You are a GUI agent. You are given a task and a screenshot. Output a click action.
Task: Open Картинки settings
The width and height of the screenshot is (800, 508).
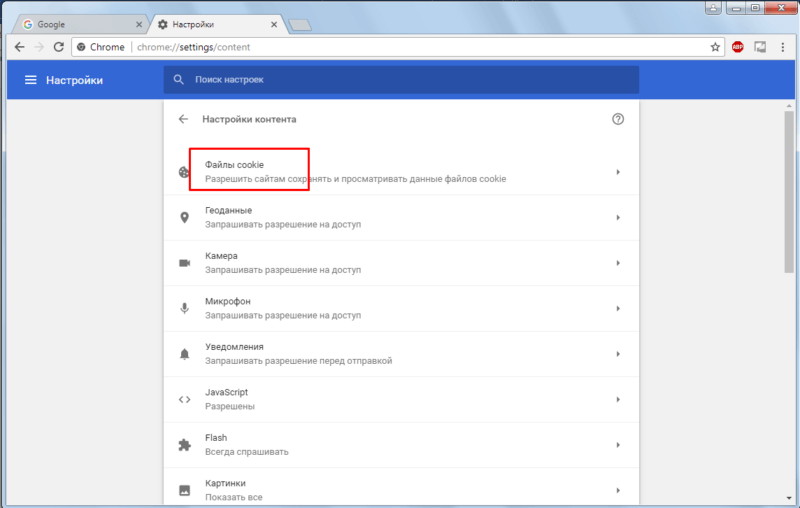coord(401,487)
